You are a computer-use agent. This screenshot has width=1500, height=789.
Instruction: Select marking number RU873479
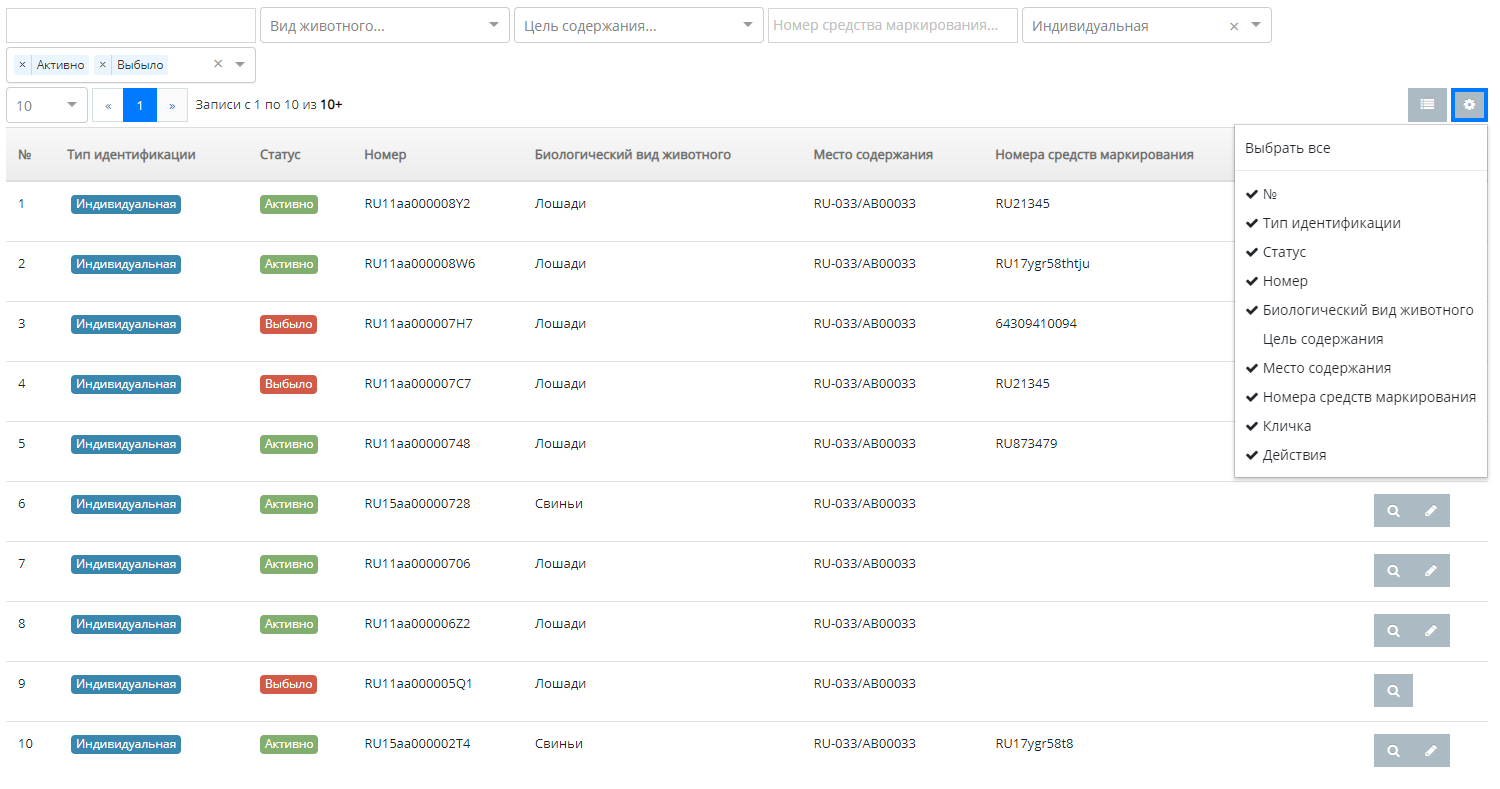pos(1026,444)
